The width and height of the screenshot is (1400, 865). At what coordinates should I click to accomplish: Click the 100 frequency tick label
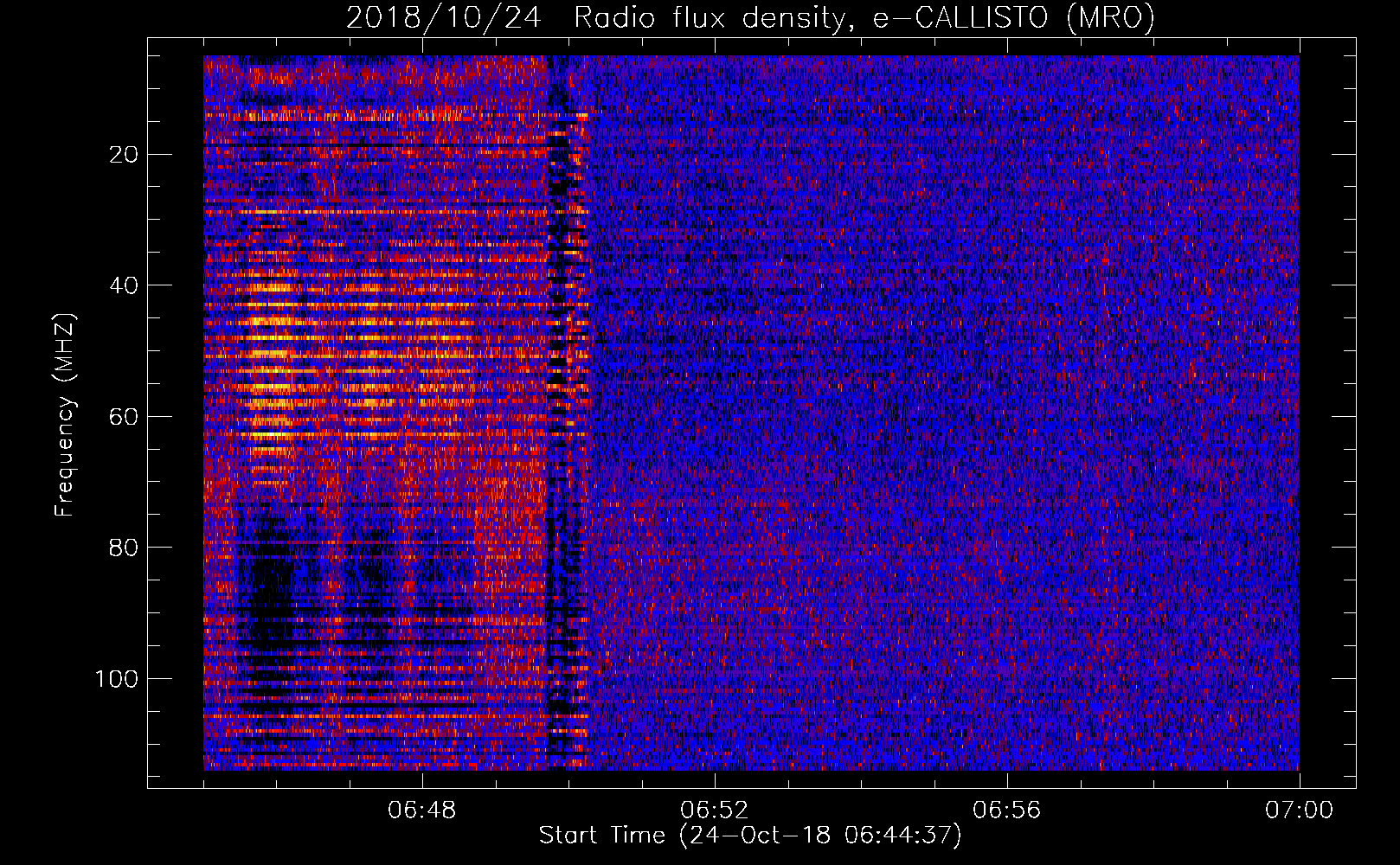pyautogui.click(x=117, y=679)
